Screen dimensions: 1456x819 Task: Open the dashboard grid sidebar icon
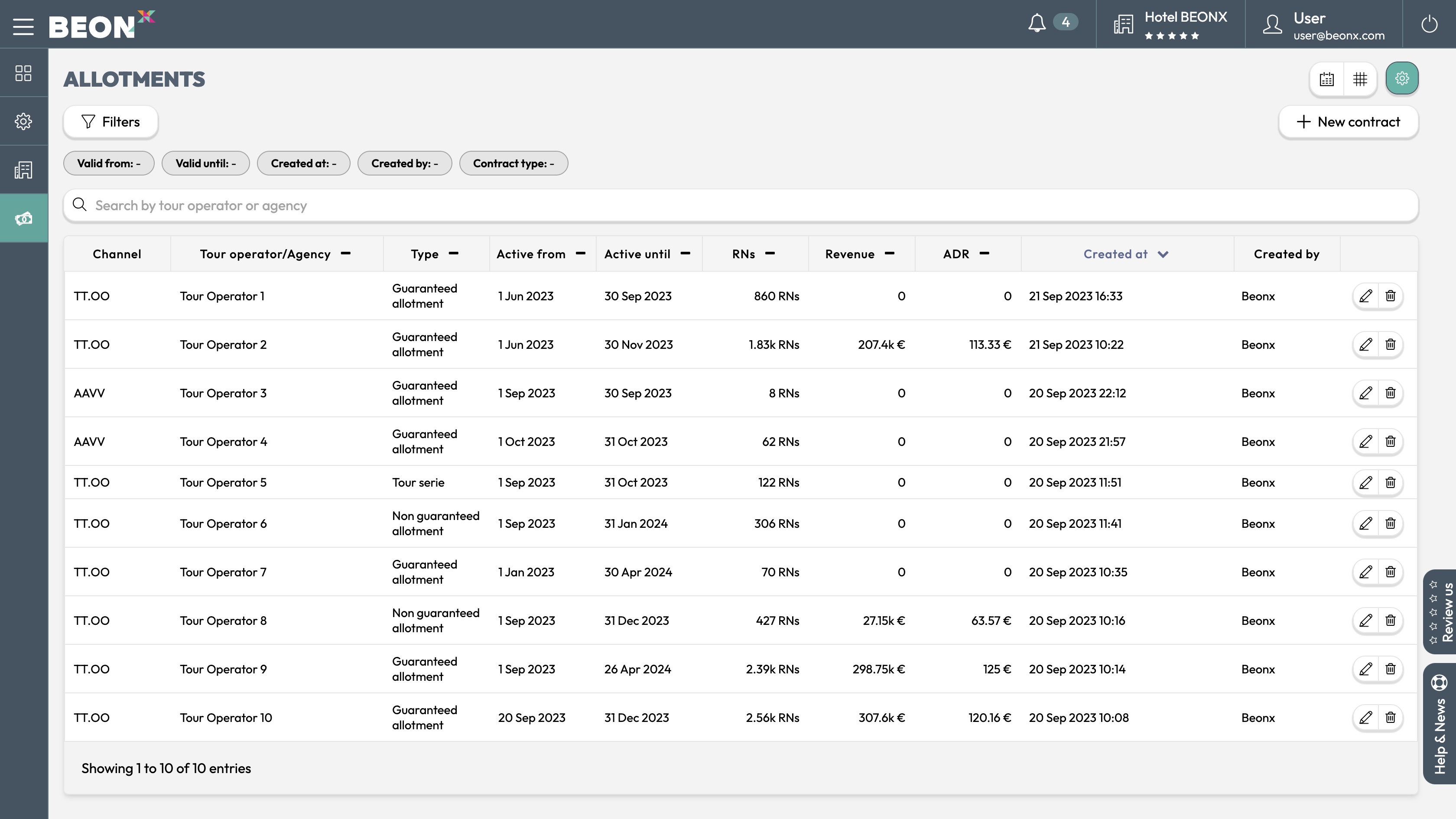pos(23,73)
